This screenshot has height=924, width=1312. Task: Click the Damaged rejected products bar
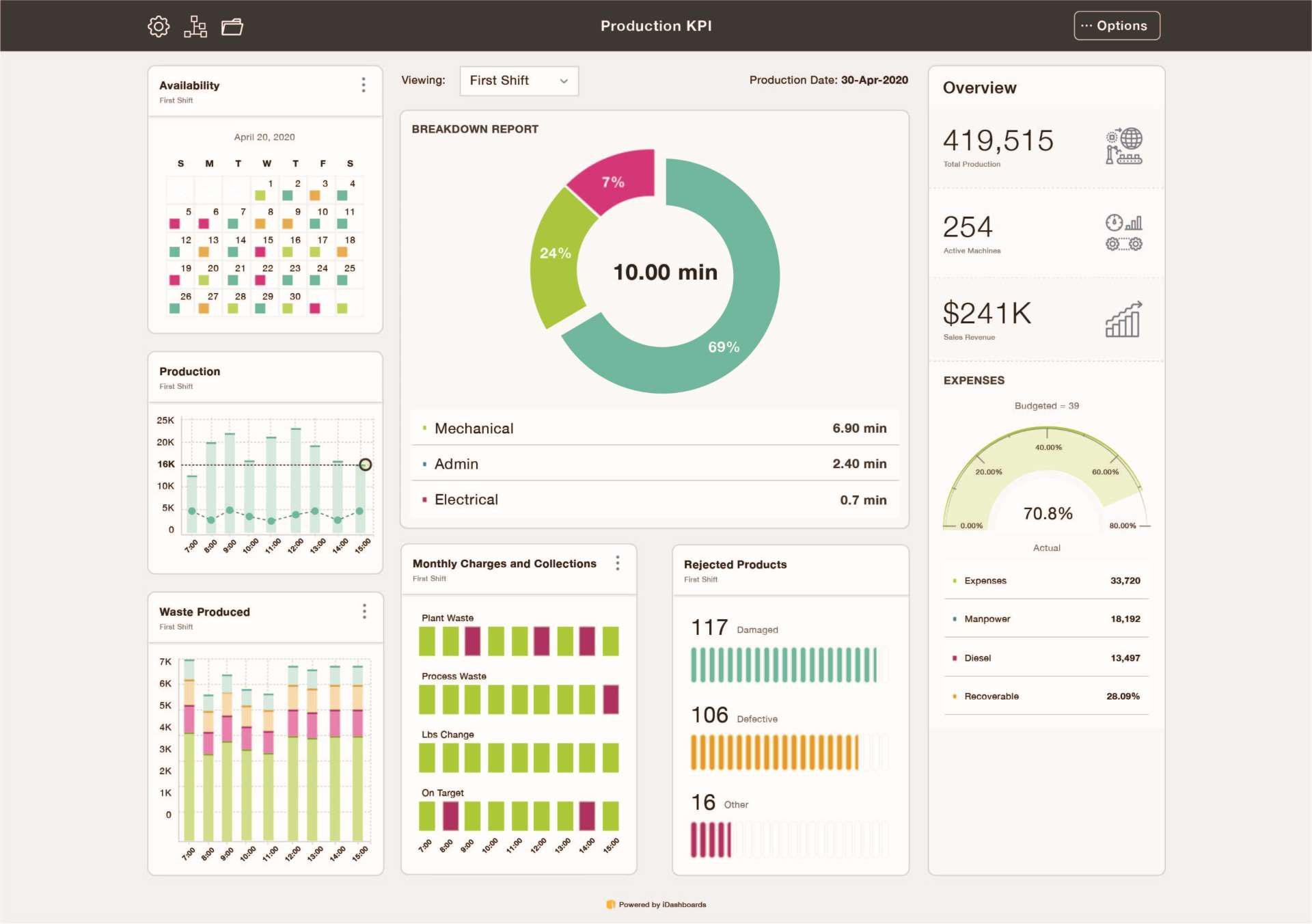click(x=783, y=665)
